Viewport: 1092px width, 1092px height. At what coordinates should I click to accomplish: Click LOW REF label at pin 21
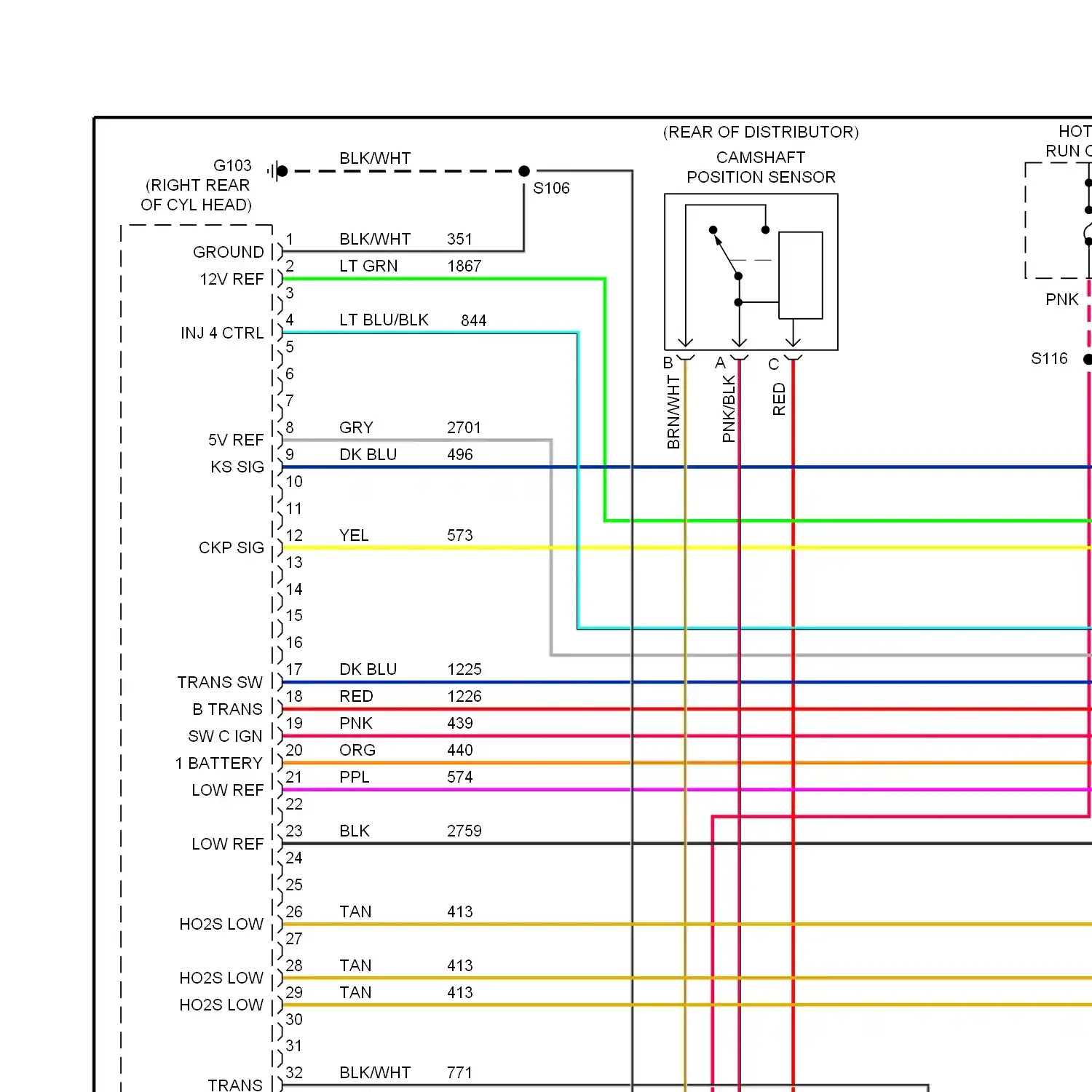click(227, 791)
